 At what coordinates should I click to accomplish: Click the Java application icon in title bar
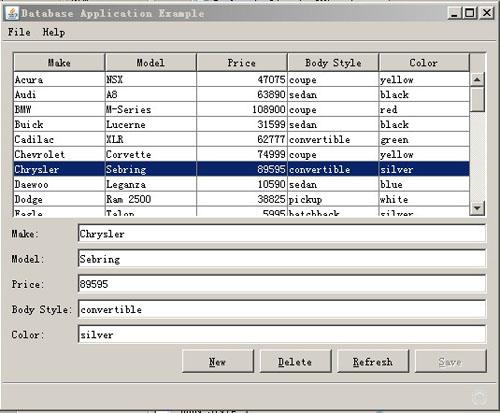(12, 13)
